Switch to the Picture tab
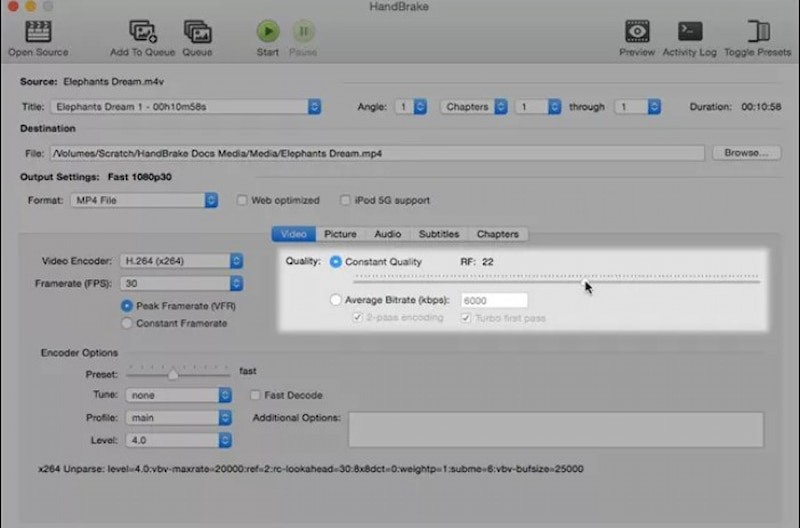The image size is (800, 528). coord(340,234)
